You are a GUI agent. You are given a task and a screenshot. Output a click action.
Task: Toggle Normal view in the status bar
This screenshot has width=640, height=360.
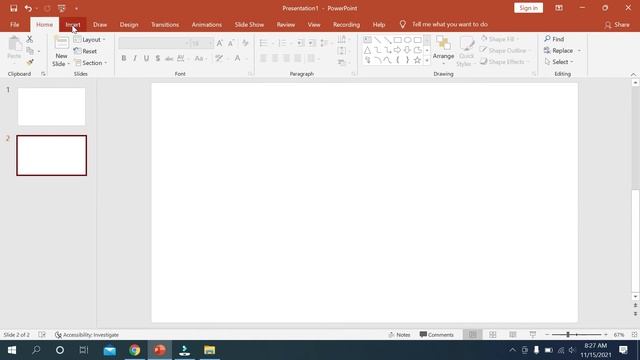point(473,335)
